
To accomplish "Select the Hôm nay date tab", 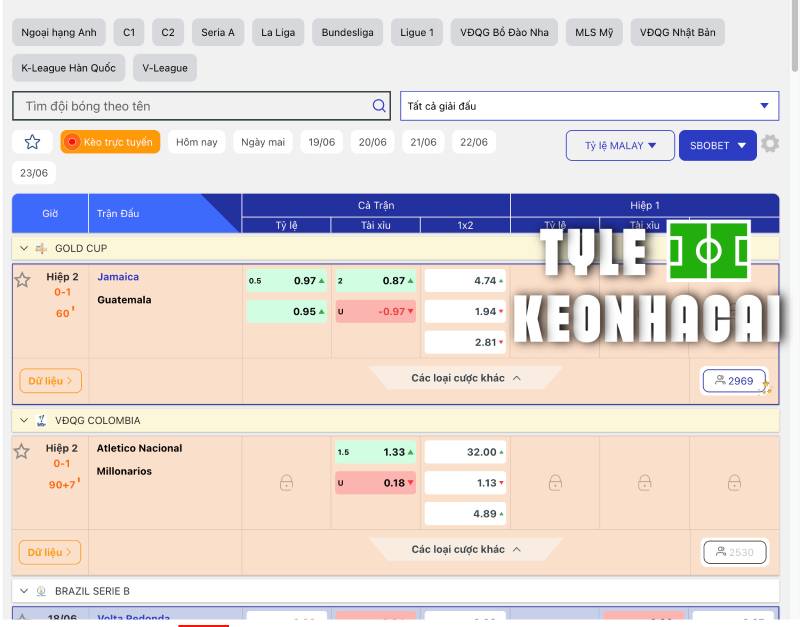I will 197,141.
